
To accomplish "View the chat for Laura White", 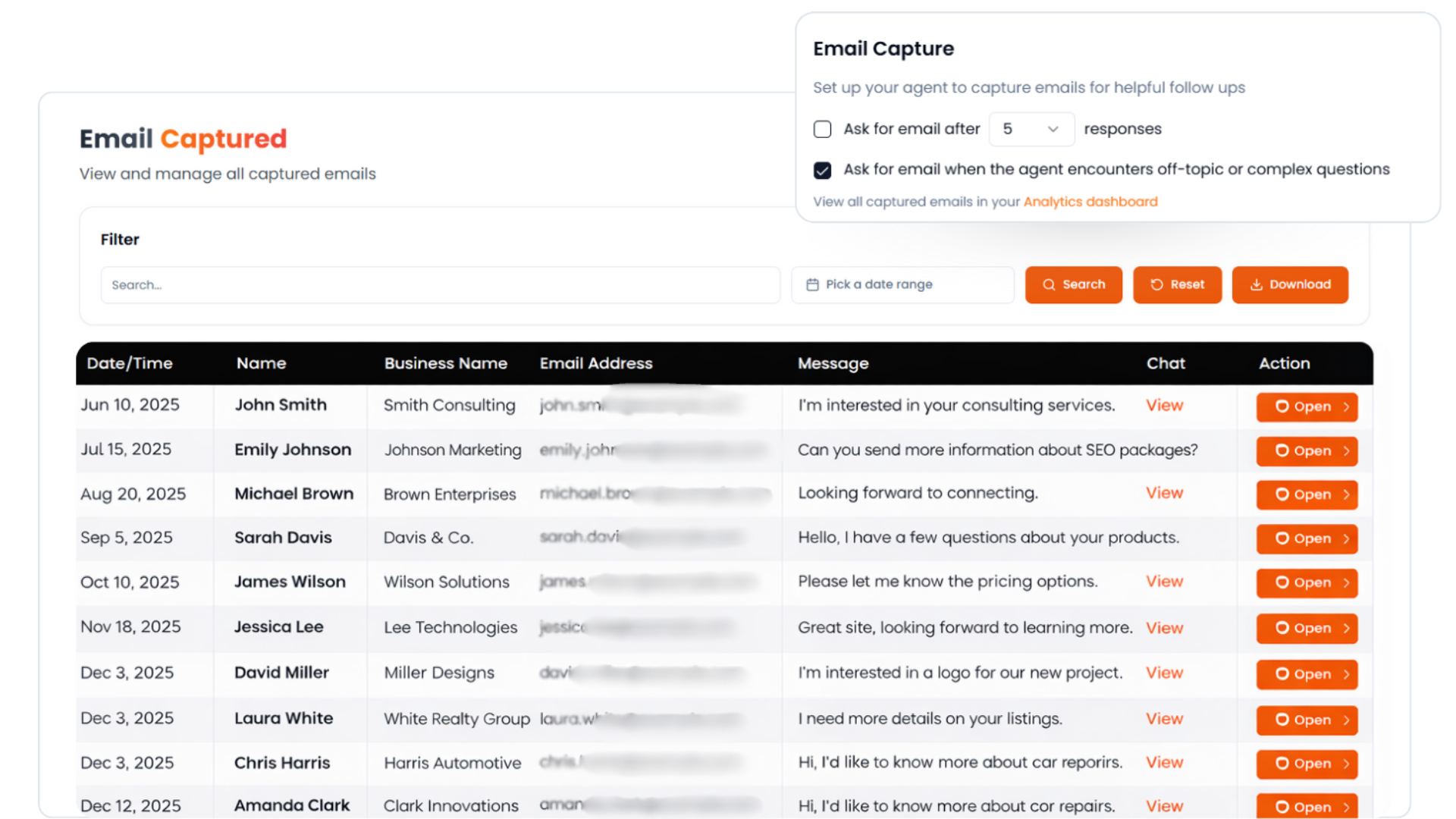I will [1164, 718].
